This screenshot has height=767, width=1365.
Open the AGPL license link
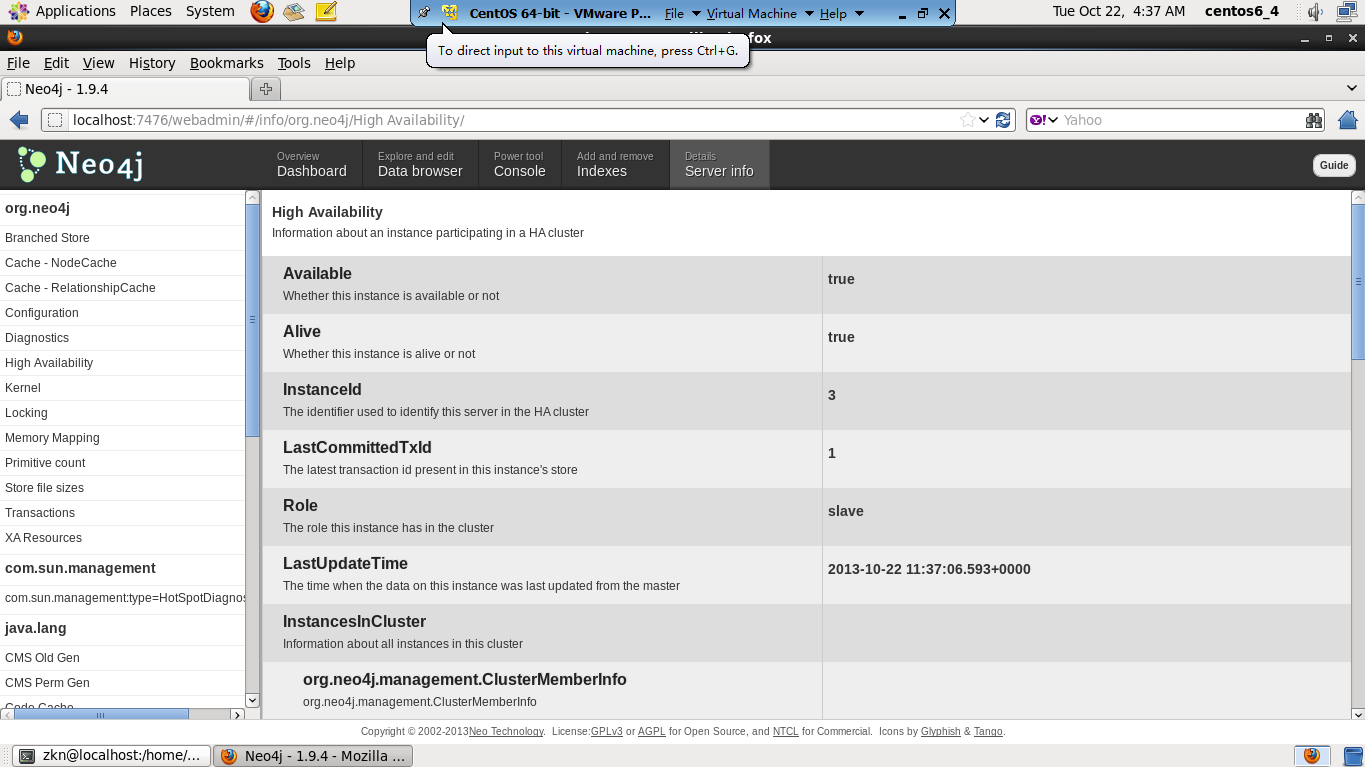(x=651, y=731)
